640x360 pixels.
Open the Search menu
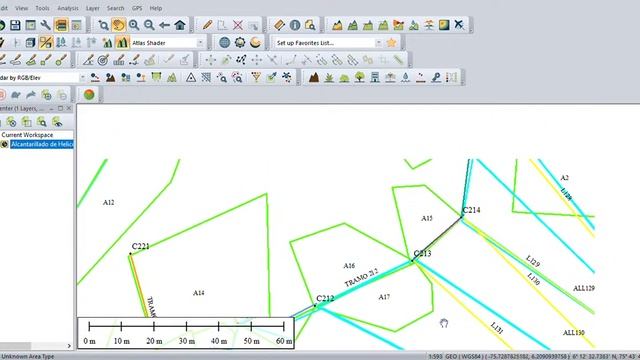click(x=116, y=8)
